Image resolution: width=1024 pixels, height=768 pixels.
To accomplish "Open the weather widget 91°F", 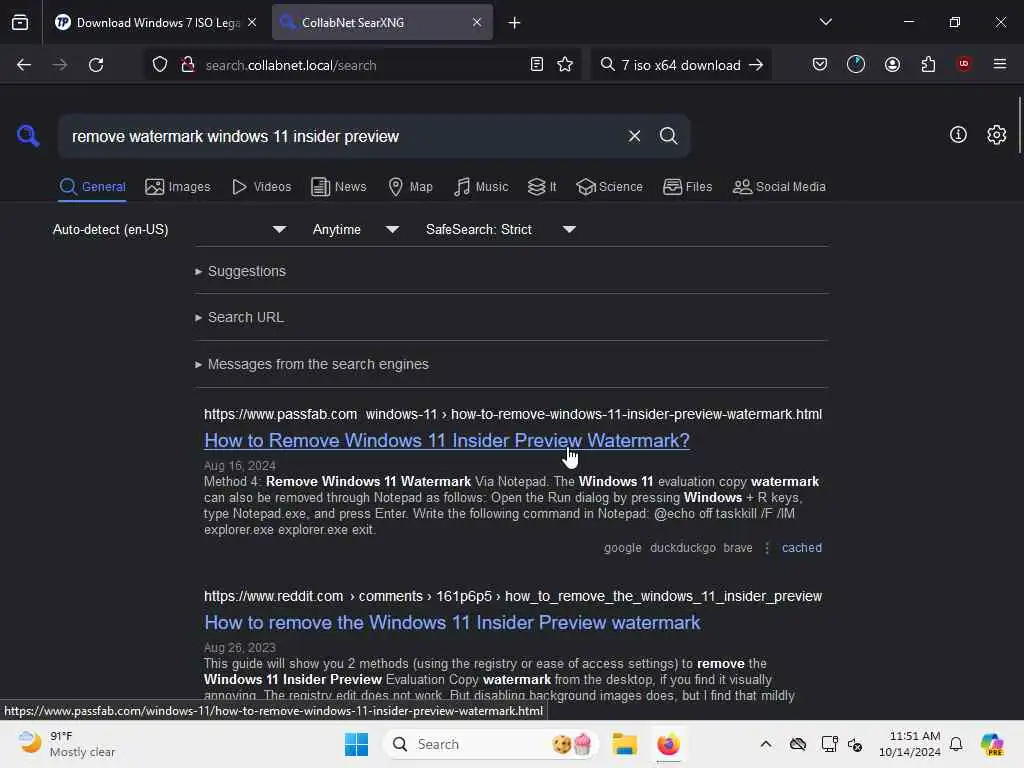I will (x=66, y=744).
